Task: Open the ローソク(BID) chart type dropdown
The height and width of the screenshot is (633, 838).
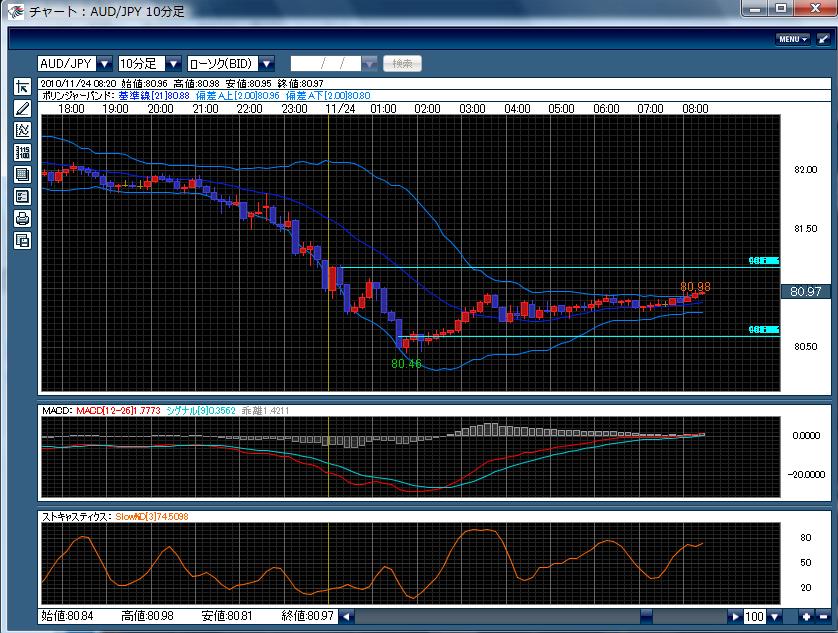Action: [x=266, y=64]
